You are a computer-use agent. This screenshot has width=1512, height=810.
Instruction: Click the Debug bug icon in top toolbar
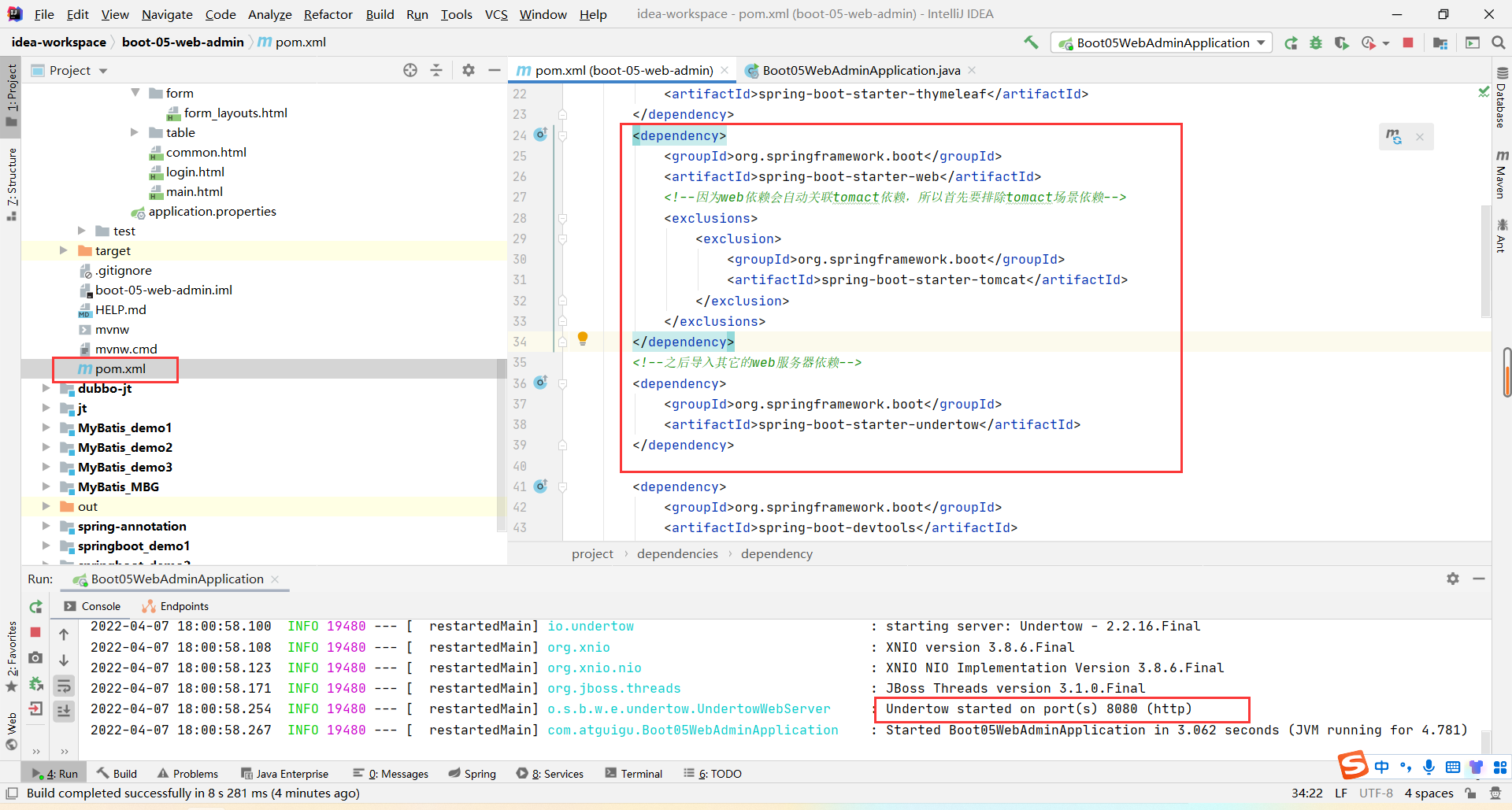pyautogui.click(x=1316, y=43)
